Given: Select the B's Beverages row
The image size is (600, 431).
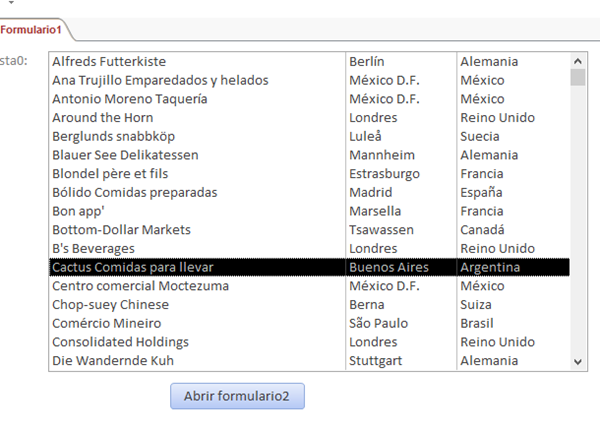Looking at the screenshot, I should coord(93,248).
